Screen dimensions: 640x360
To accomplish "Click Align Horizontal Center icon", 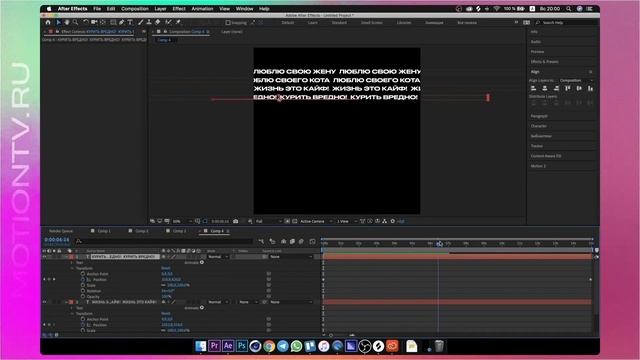I will tap(545, 88).
